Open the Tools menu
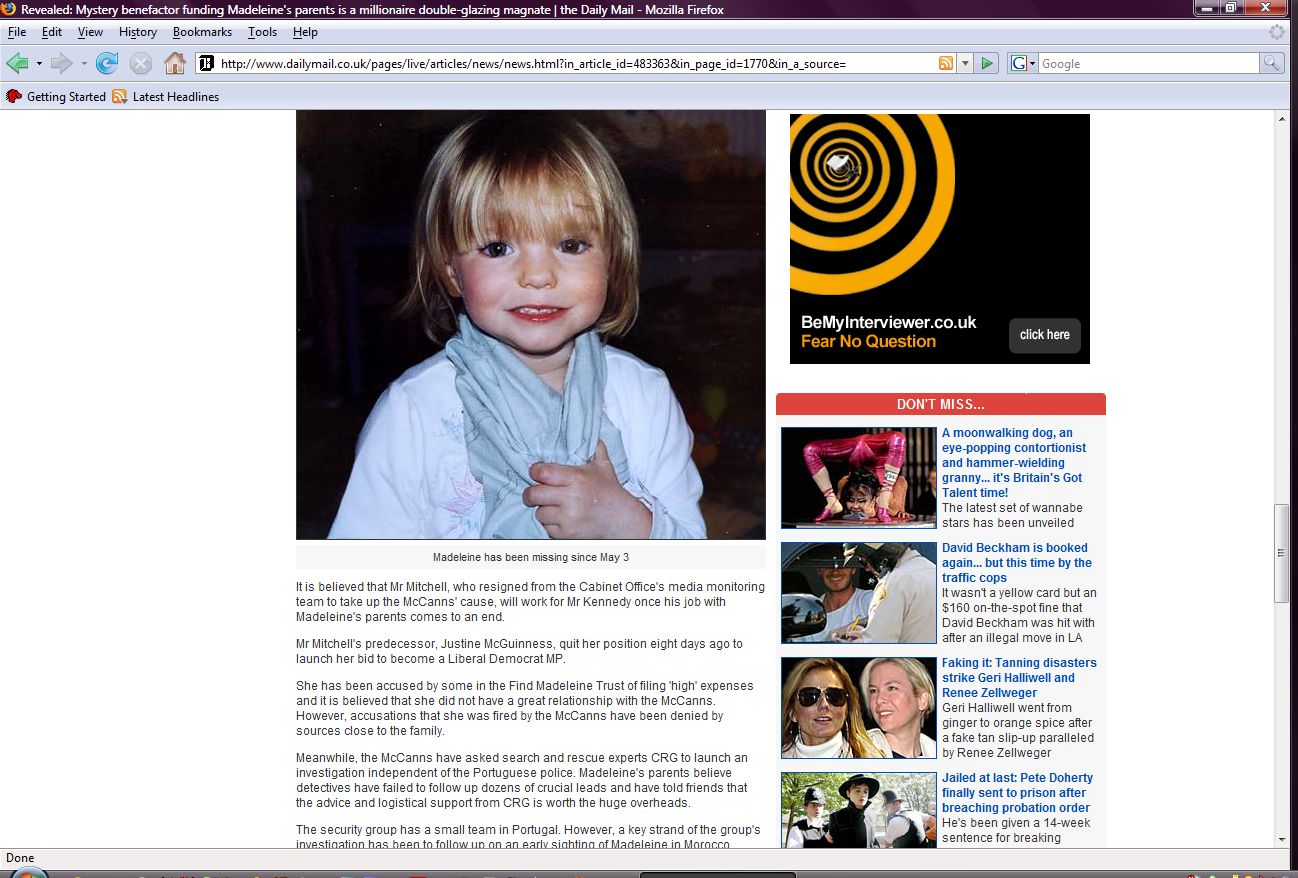The image size is (1298, 878). (x=262, y=32)
